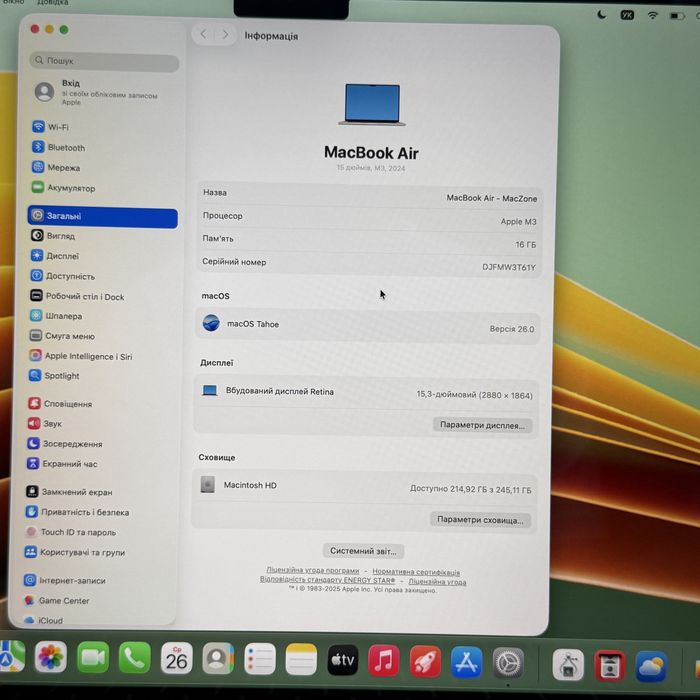Image resolution: width=700 pixels, height=700 pixels.
Task: Click the Пошук search field
Action: click(104, 61)
